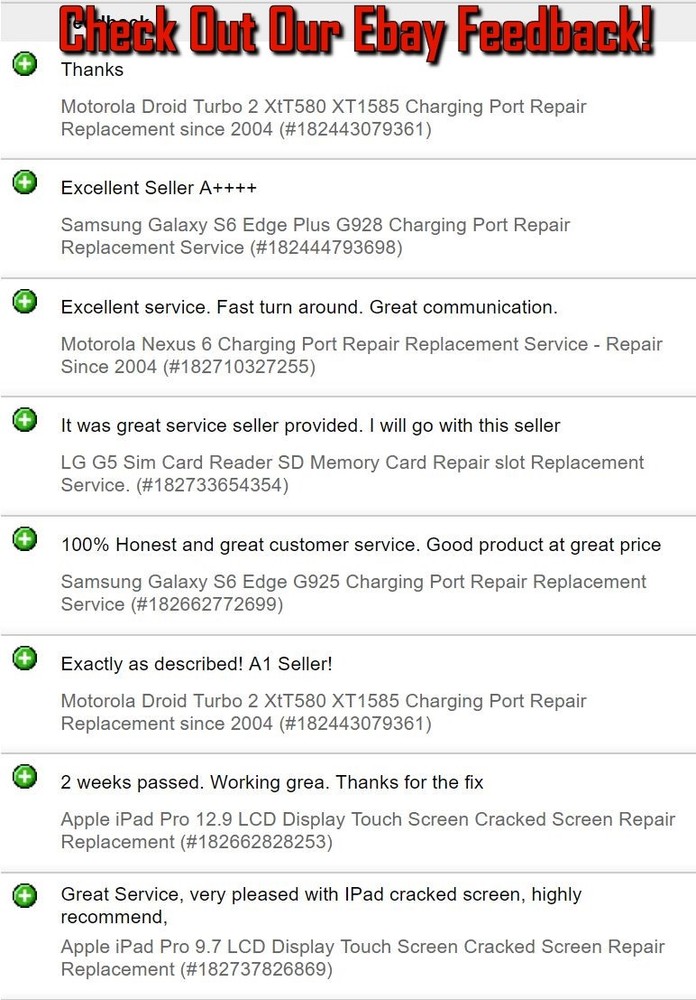Select the LG G5 Sim Card Reader listing
Image resolution: width=696 pixels, height=1000 pixels.
click(352, 473)
